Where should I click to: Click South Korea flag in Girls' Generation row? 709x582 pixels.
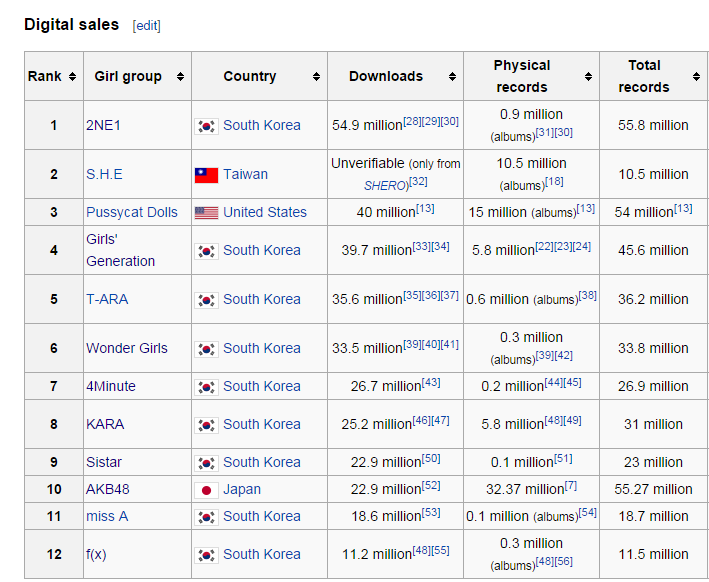point(207,251)
